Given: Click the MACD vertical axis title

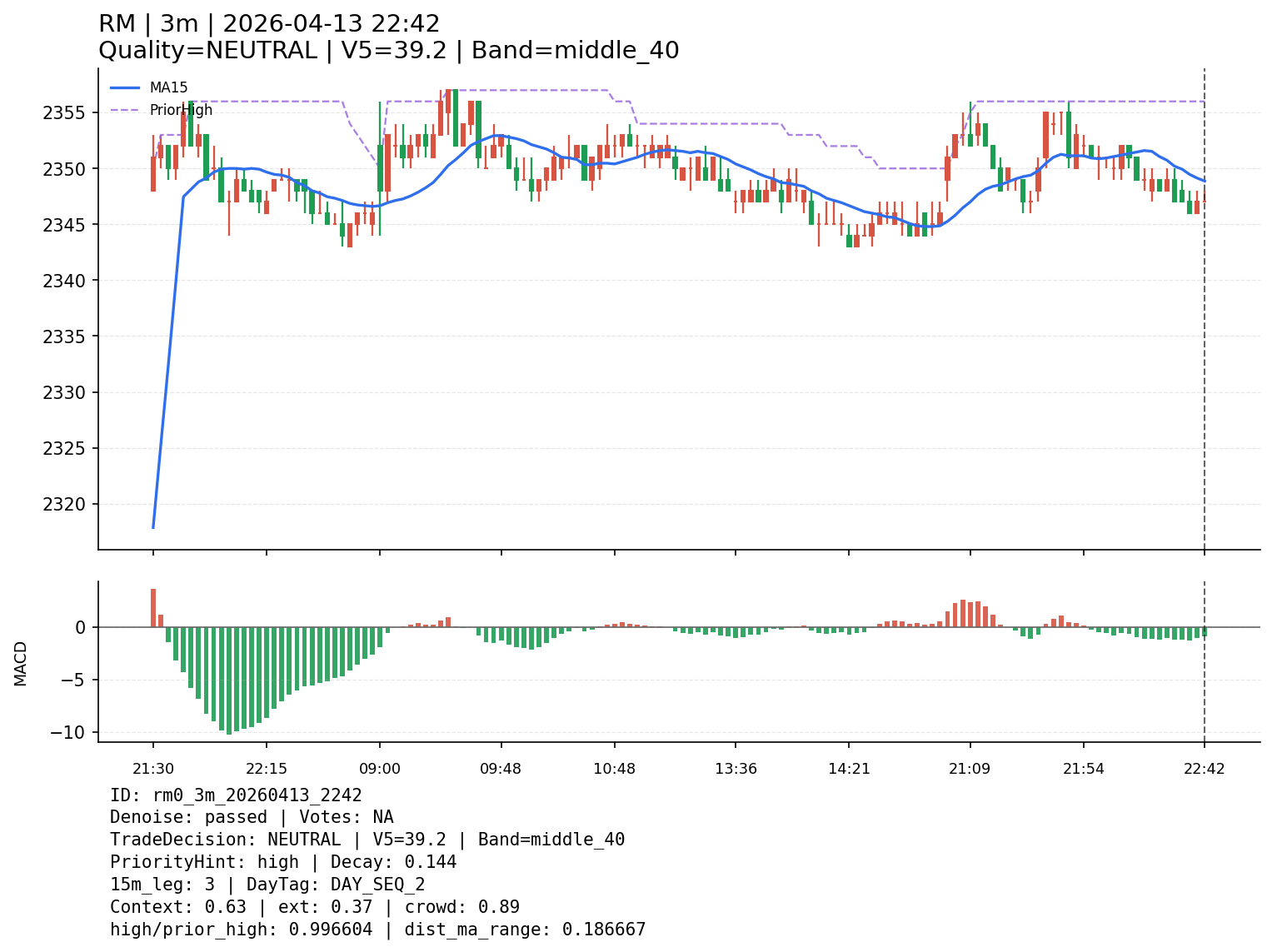Looking at the screenshot, I should (21, 663).
